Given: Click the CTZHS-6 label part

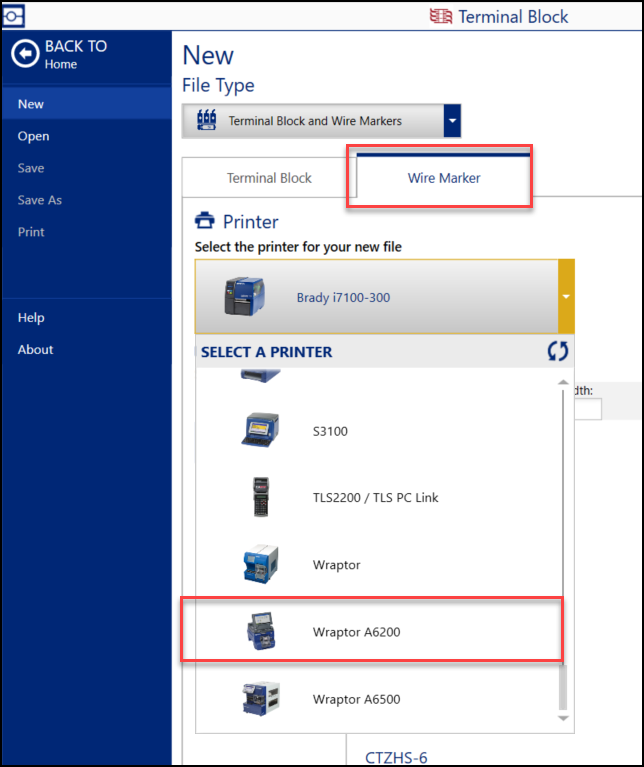Looking at the screenshot, I should (x=396, y=757).
